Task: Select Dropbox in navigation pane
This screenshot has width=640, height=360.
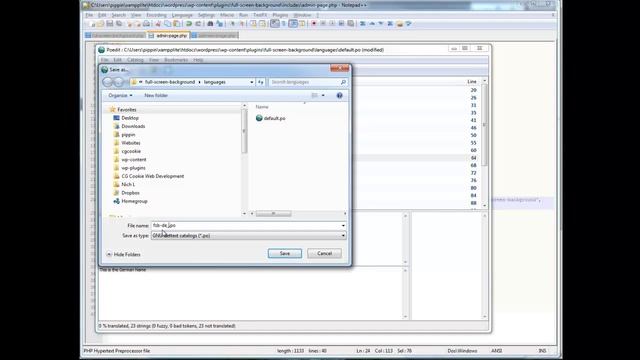Action: coord(127,193)
